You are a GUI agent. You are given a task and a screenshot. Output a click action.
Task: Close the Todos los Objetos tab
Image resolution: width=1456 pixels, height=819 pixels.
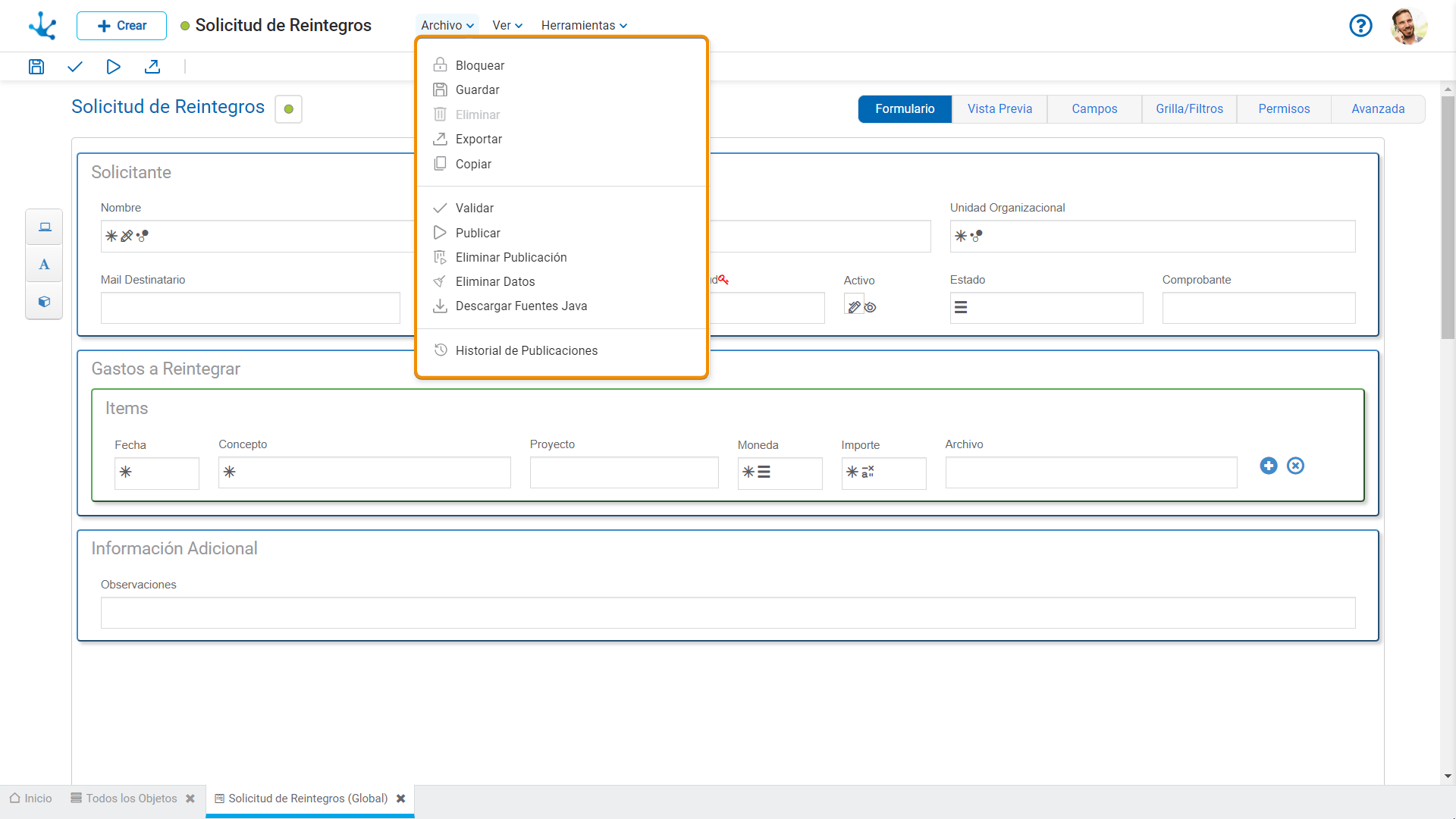190,799
